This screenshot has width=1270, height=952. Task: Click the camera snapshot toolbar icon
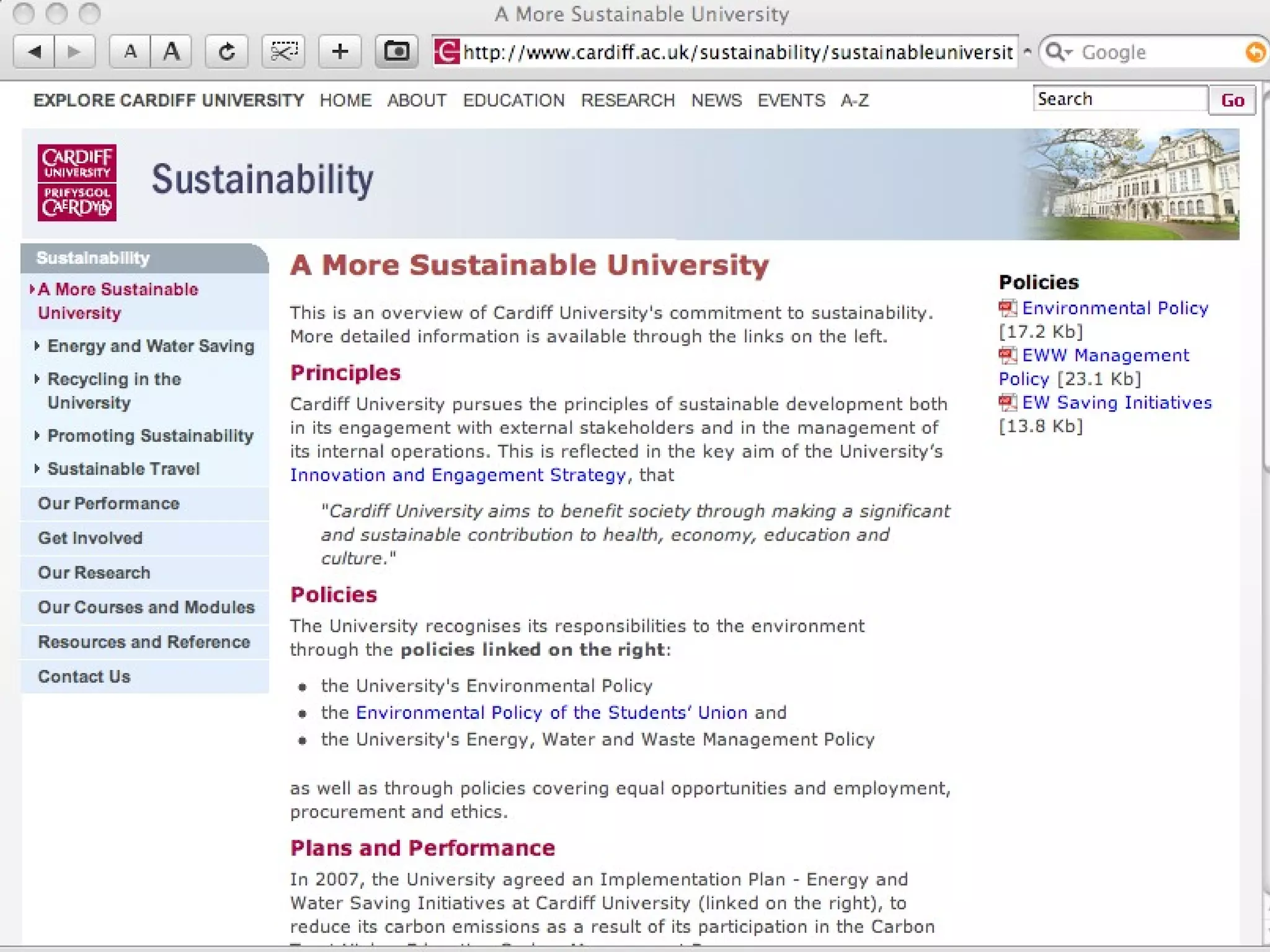click(396, 51)
